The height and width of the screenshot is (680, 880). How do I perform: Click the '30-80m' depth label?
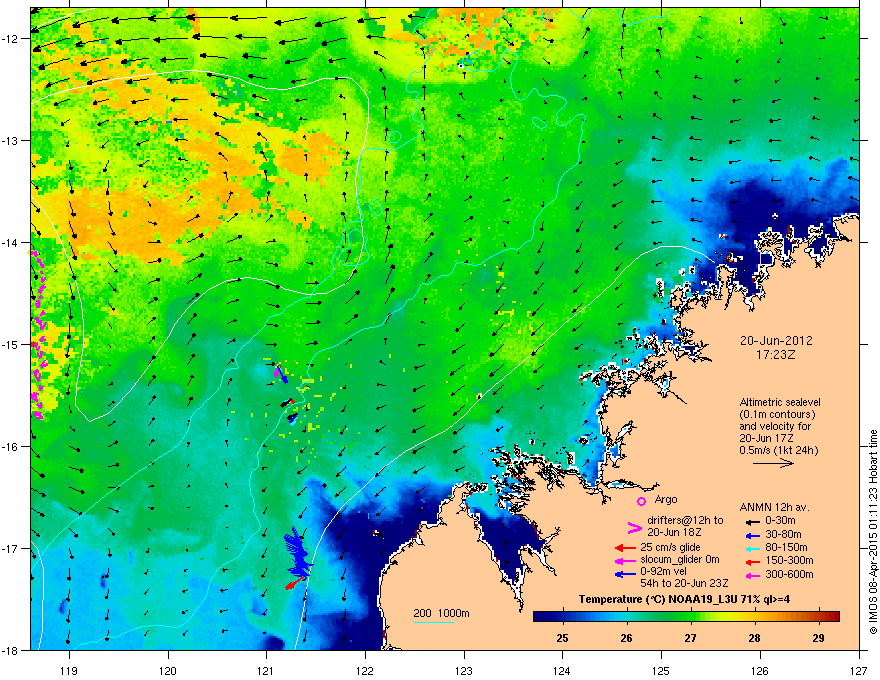[x=783, y=534]
